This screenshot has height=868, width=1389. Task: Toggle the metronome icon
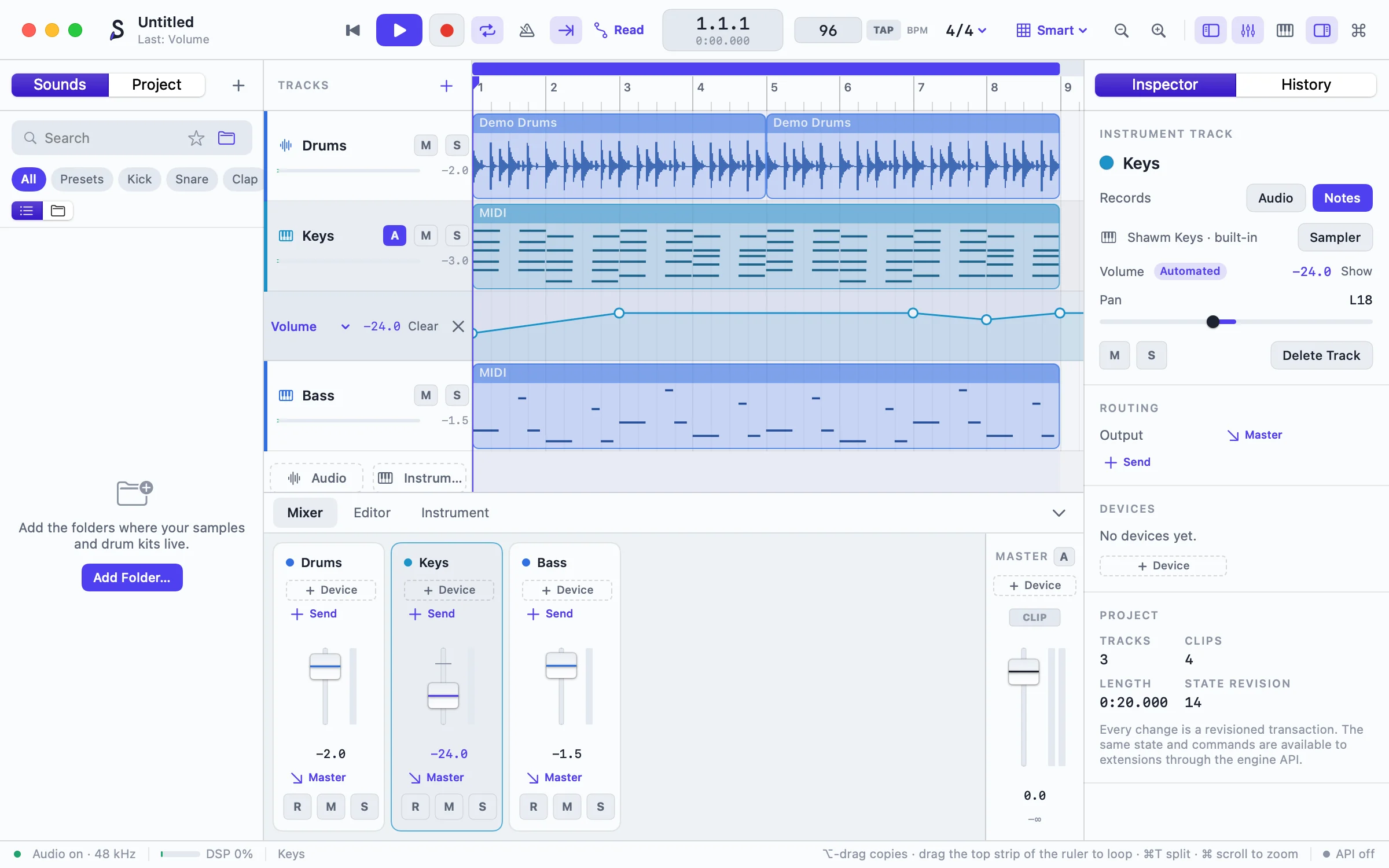pos(527,30)
